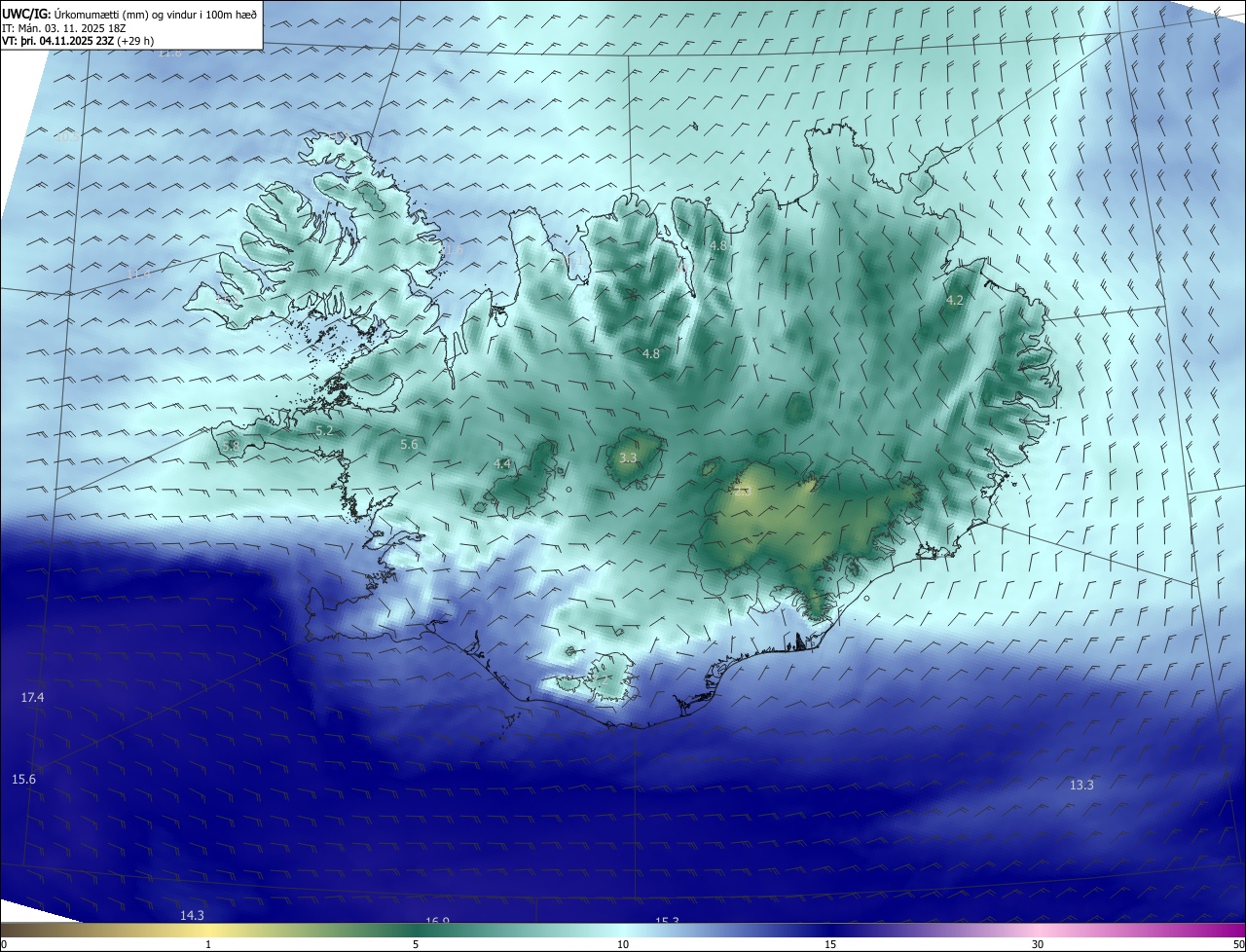Click the 17.4 value label on the map

tap(33, 698)
